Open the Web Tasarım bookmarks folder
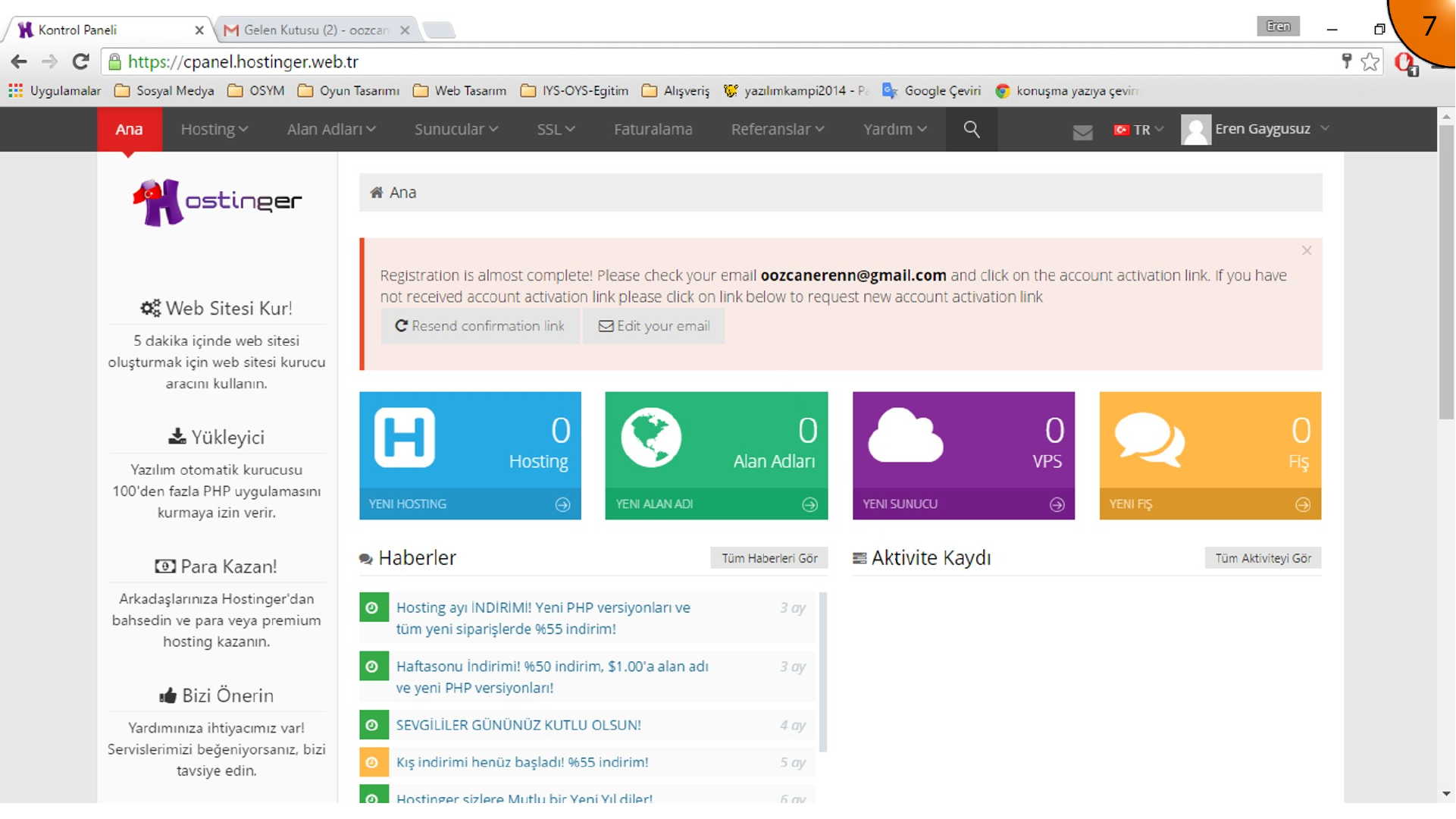Viewport: 1456px width, 819px height. (x=460, y=91)
